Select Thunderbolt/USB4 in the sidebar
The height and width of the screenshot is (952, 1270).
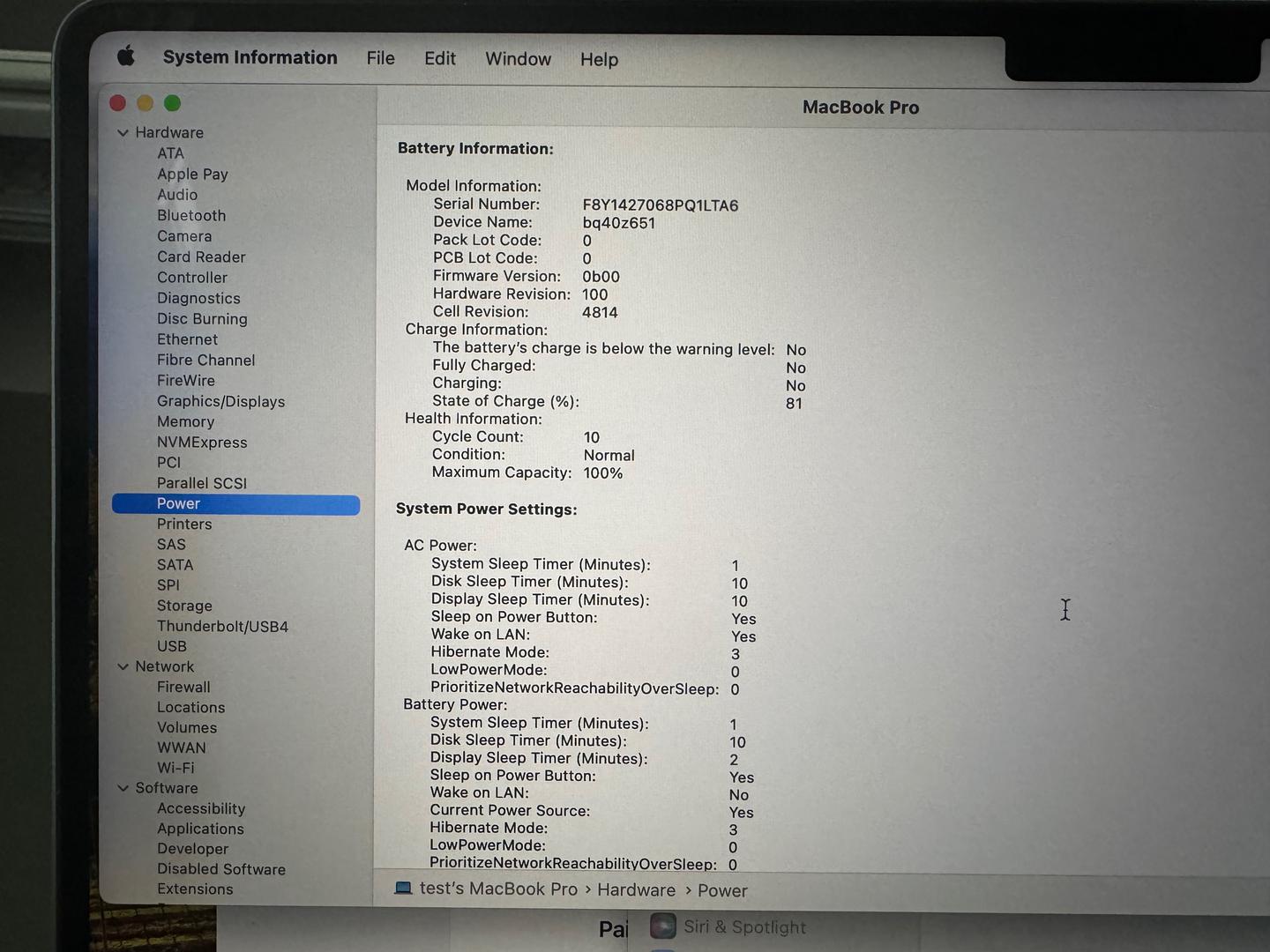[x=222, y=627]
